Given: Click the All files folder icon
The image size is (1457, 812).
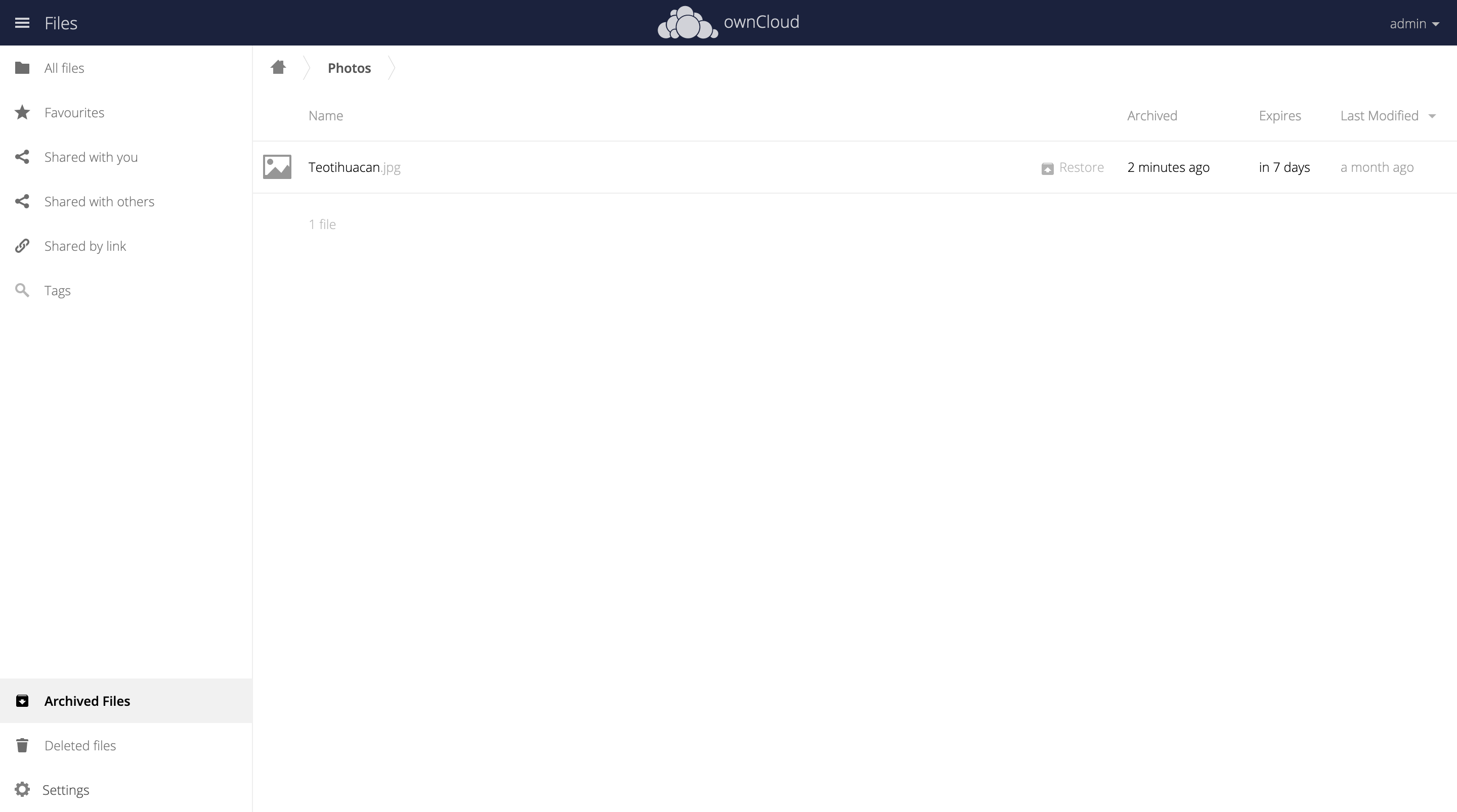Looking at the screenshot, I should point(22,67).
